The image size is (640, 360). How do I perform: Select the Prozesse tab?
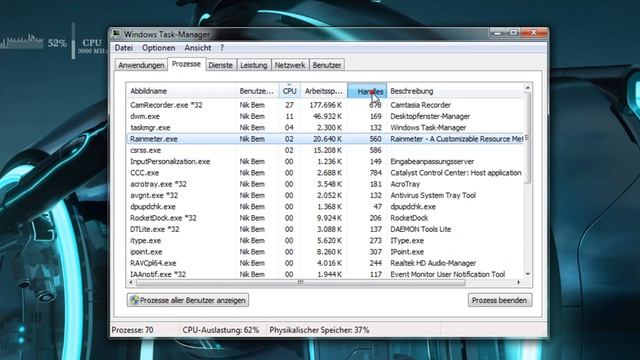coord(186,64)
